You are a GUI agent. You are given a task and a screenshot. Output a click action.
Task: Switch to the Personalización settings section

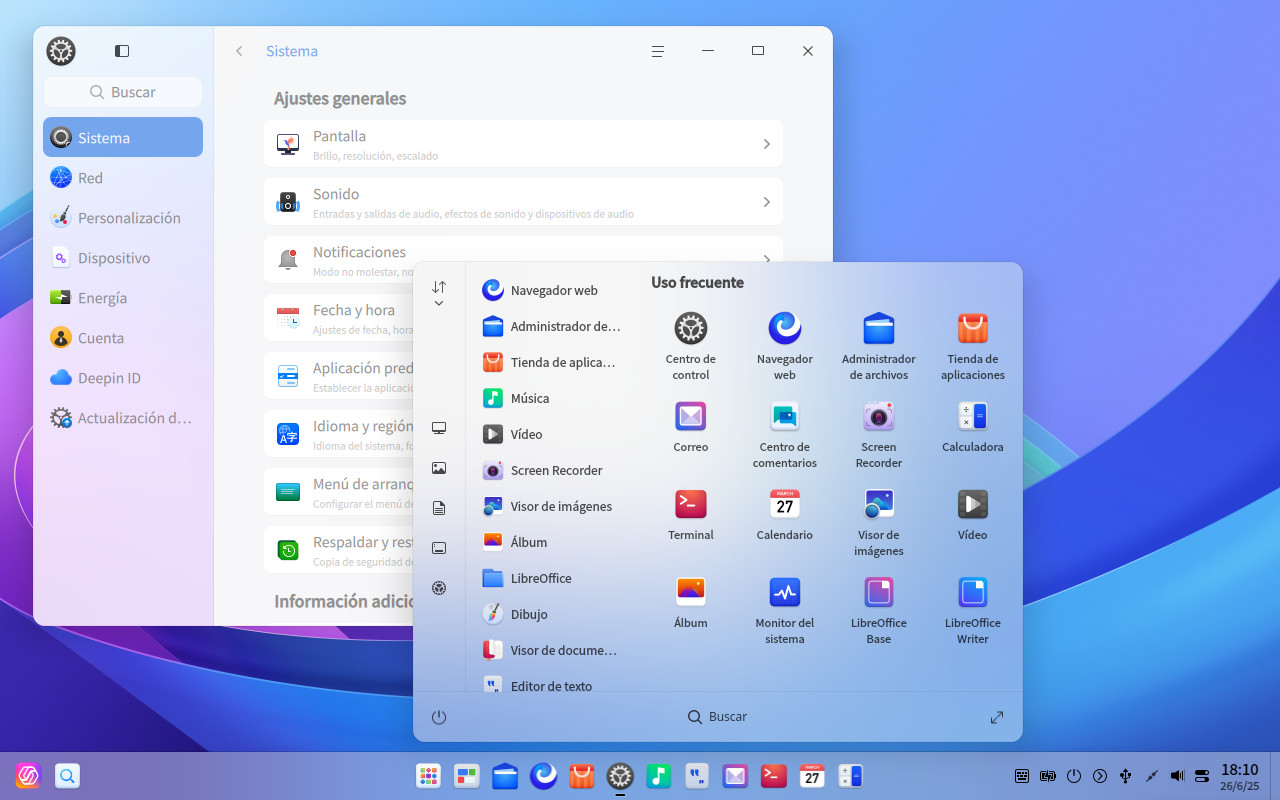click(x=122, y=217)
